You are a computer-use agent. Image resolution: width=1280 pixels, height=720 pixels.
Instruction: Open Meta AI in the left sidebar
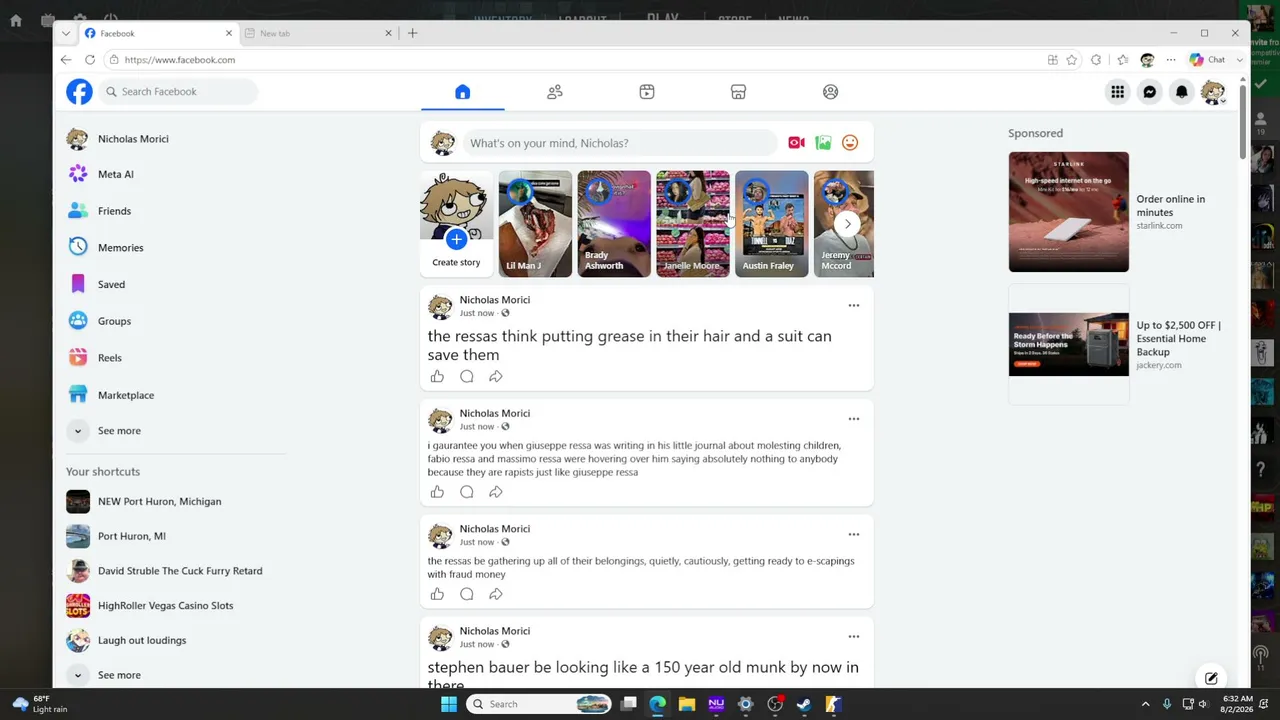click(x=116, y=174)
